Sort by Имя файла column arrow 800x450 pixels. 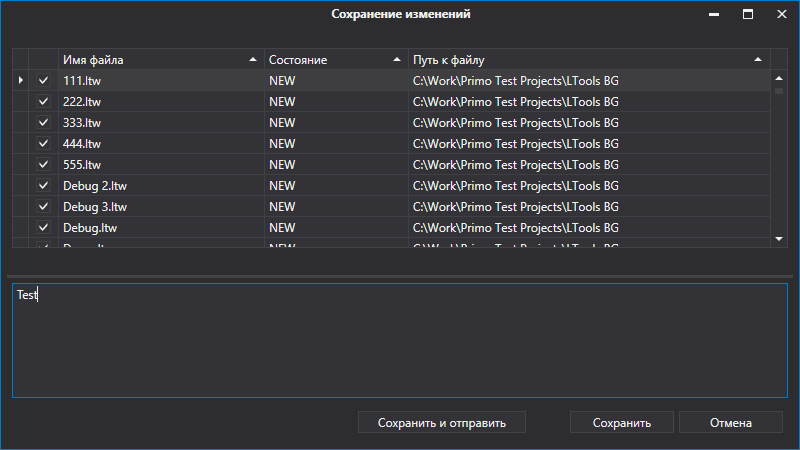252,60
